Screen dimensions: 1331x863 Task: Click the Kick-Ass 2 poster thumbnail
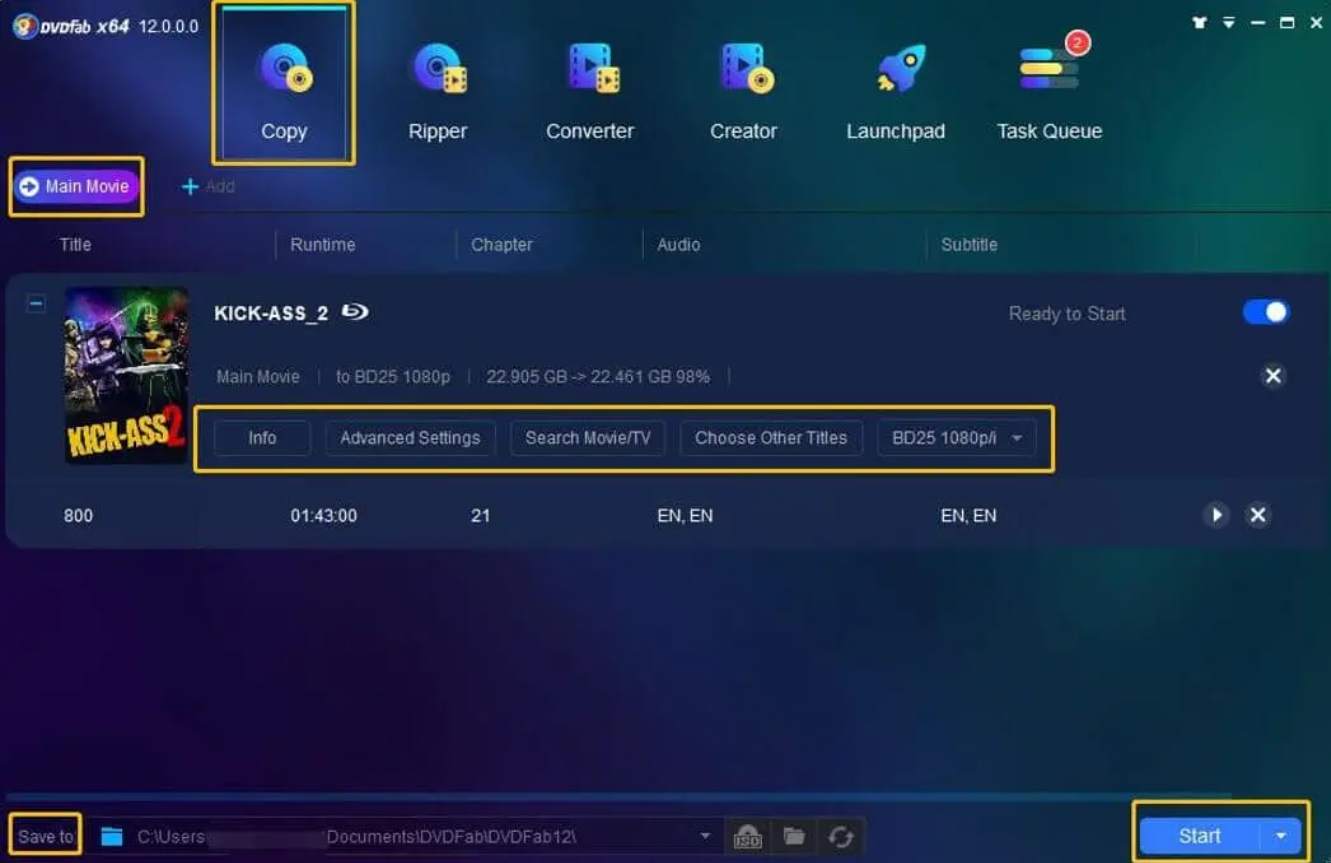(126, 375)
